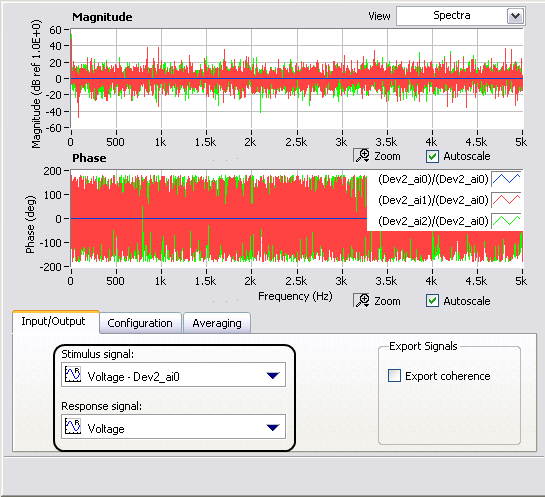Click the red Dev2_ai1/Dev2_ai0 legend line icon
The image size is (545, 497).
coord(506,200)
